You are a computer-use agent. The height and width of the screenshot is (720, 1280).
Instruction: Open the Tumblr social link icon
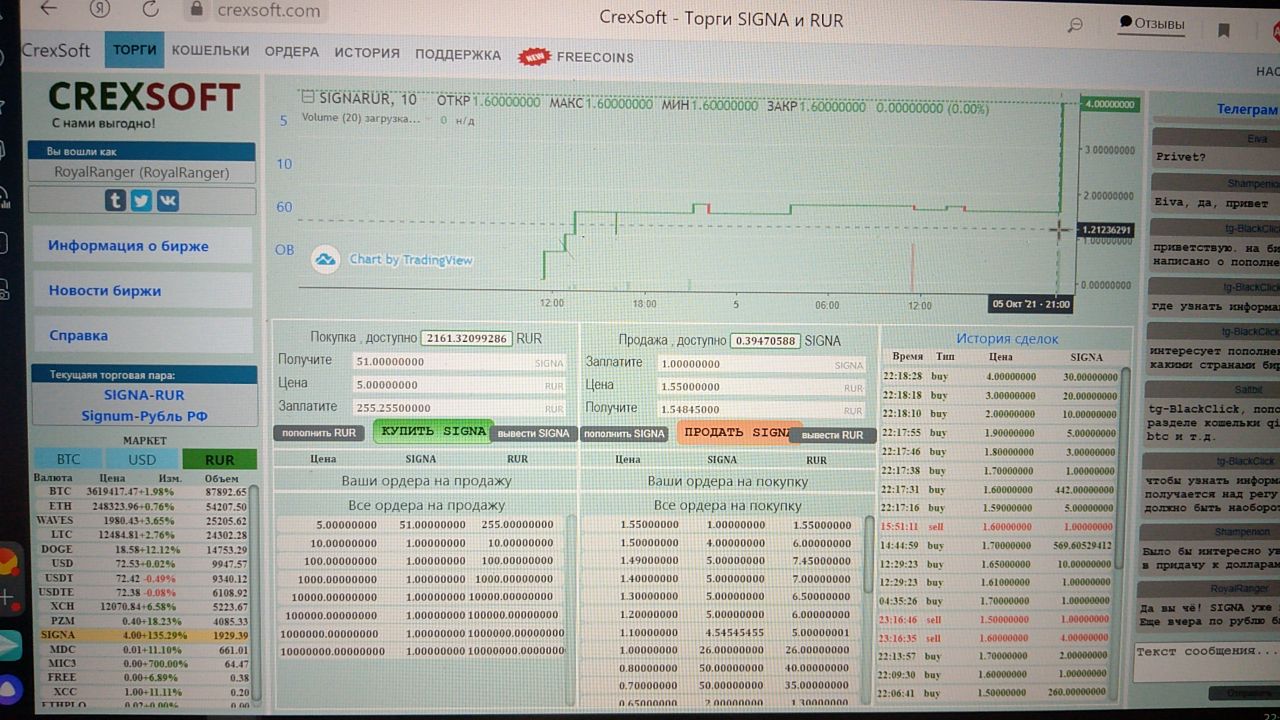(116, 200)
